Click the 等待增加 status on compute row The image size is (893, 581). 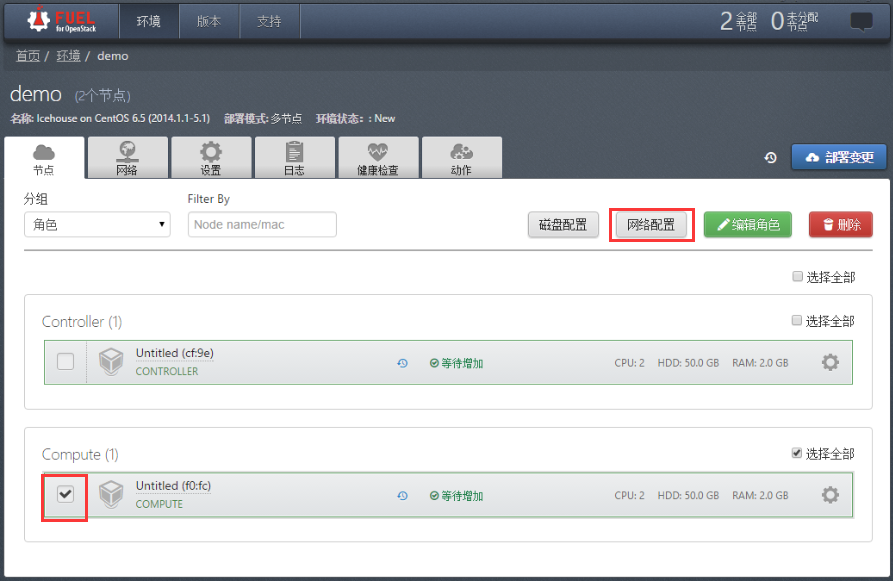pyautogui.click(x=456, y=496)
